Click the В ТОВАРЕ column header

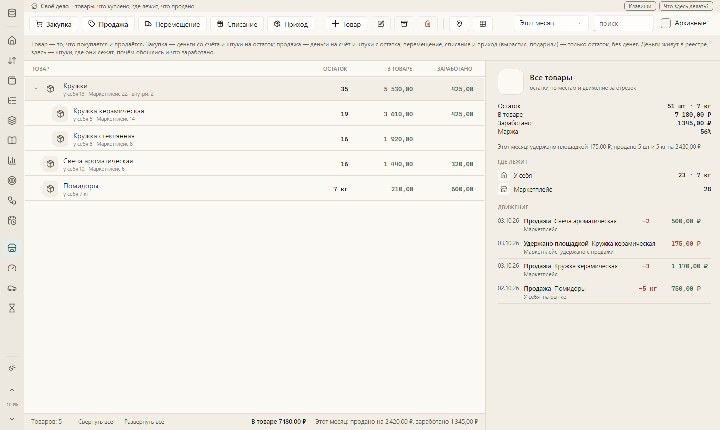399,69
